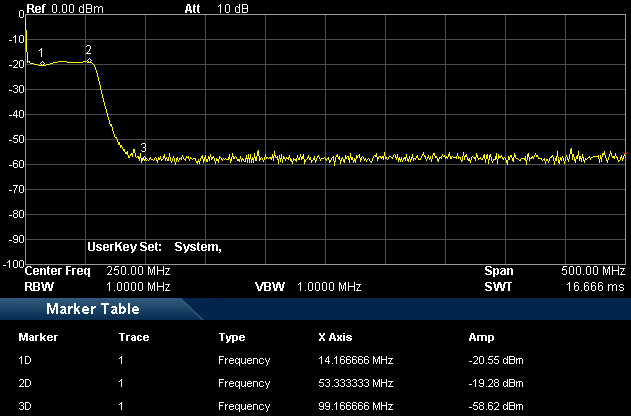Click the Type column header
The width and height of the screenshot is (631, 416).
pos(232,337)
